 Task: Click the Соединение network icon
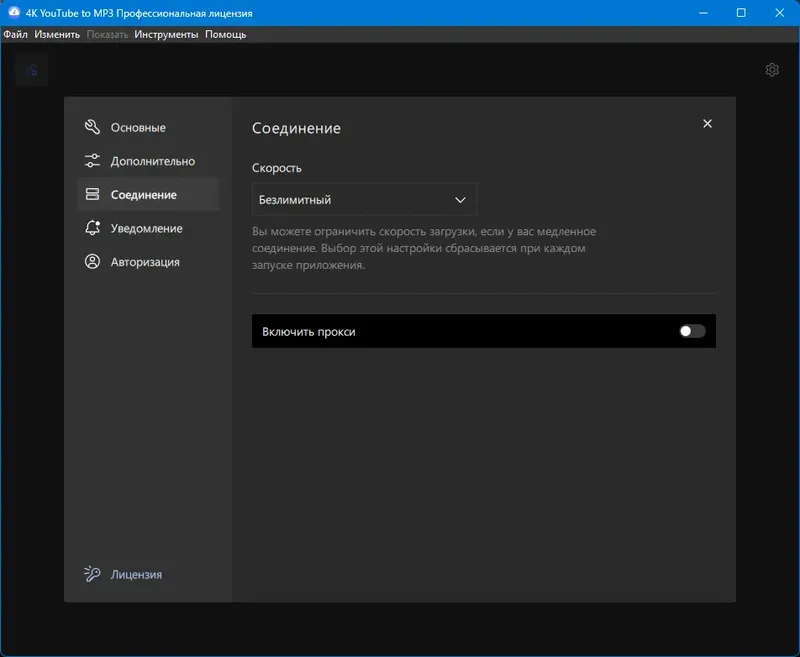click(91, 194)
